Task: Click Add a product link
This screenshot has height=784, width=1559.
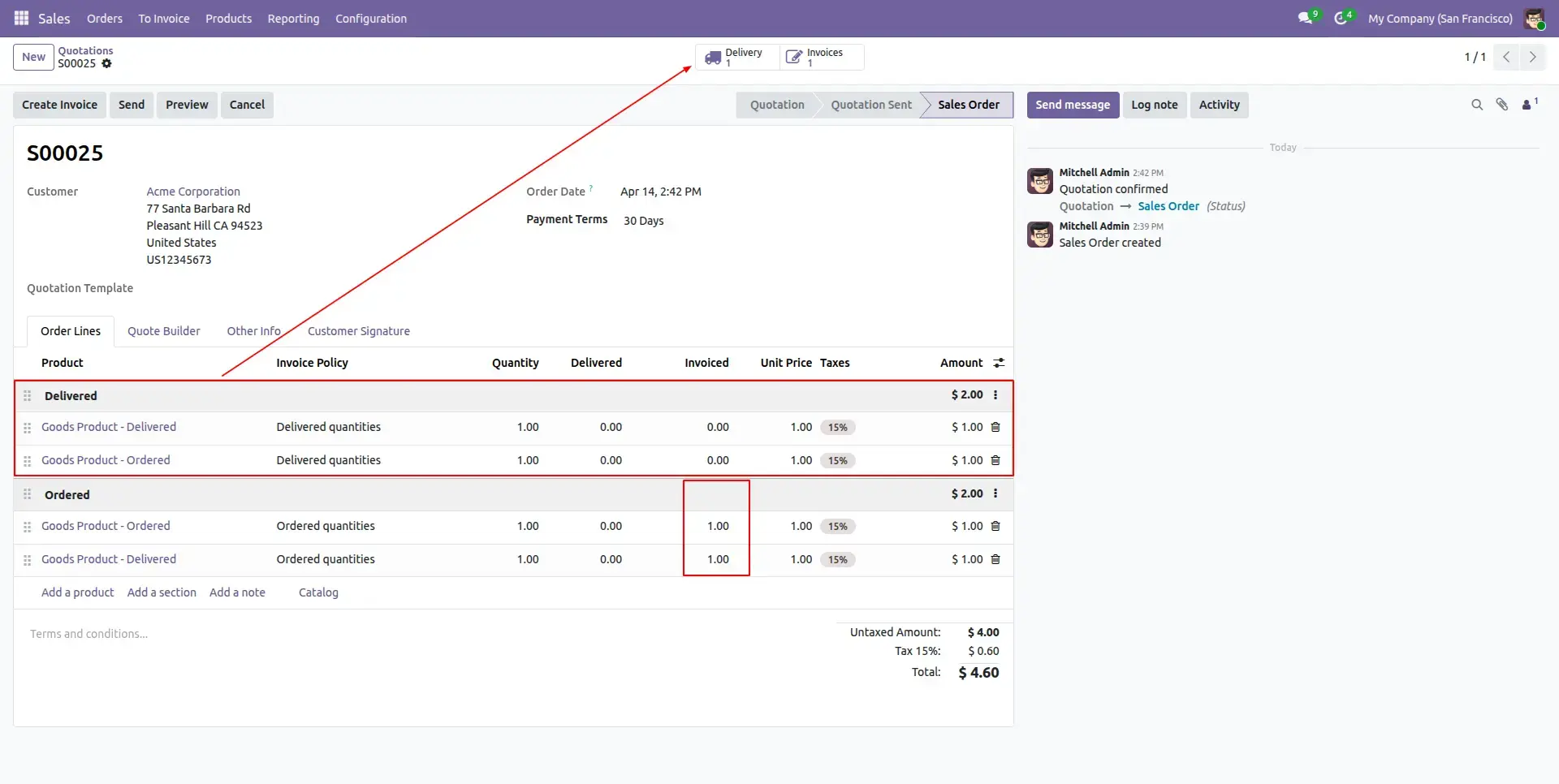Action: pos(78,592)
